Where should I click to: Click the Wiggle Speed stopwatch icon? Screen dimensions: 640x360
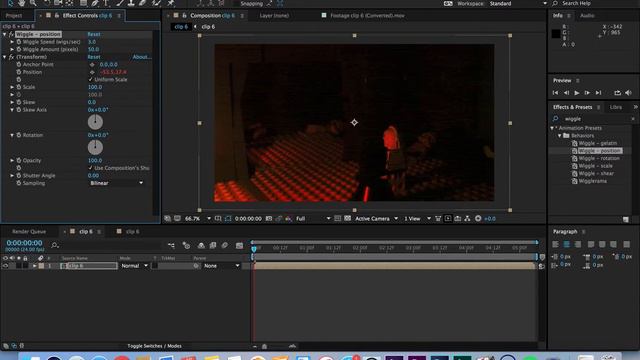click(19, 42)
